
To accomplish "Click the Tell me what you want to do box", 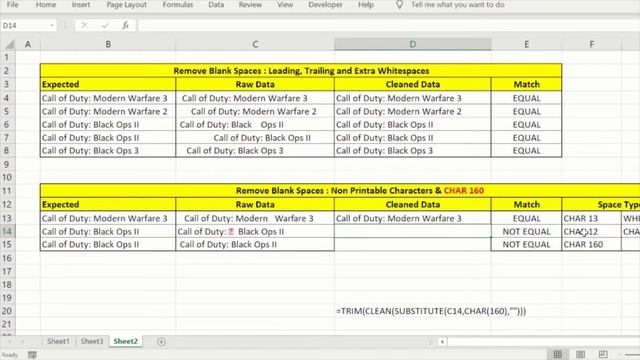I will click(458, 5).
